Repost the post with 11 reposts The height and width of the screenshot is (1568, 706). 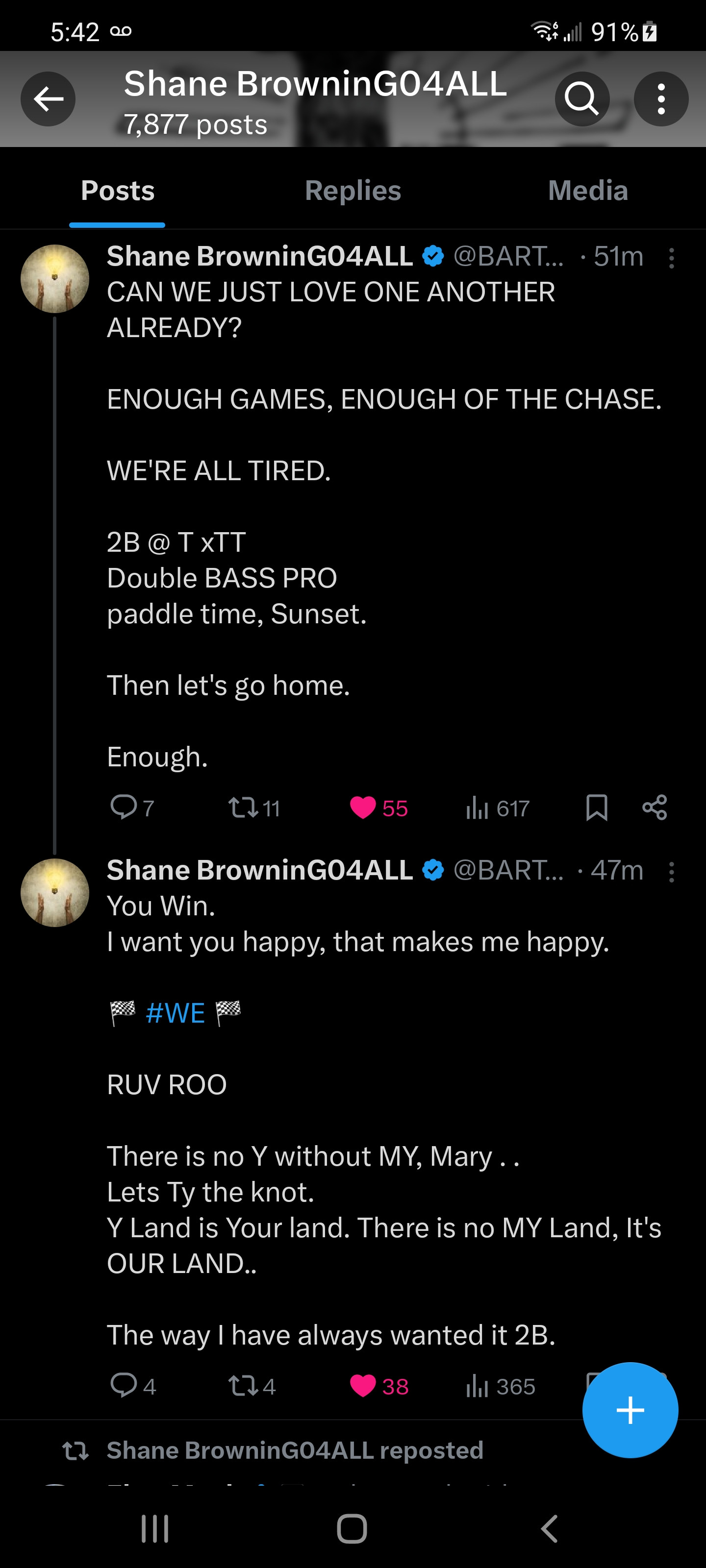click(x=243, y=808)
